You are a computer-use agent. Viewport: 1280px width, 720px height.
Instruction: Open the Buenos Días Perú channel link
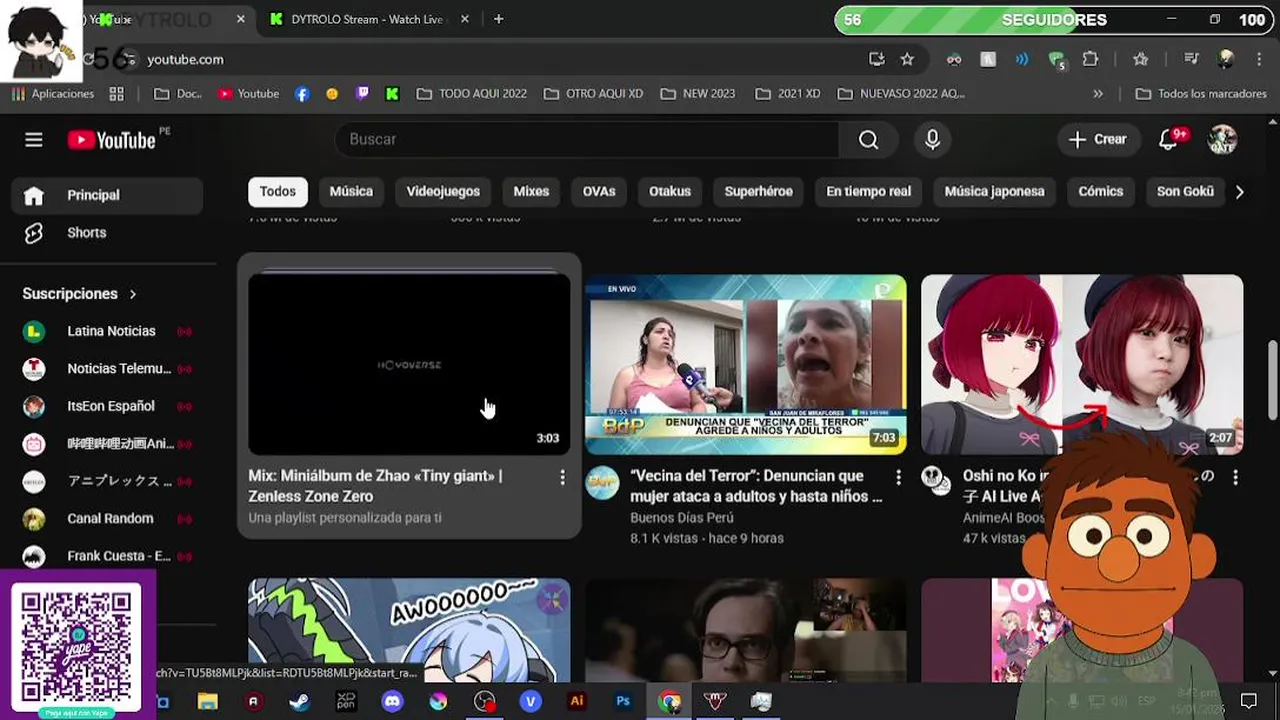(x=682, y=518)
